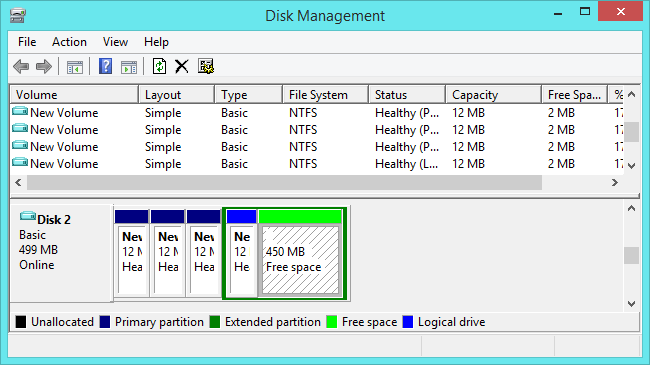The width and height of the screenshot is (651, 366).
Task: Toggle the Show/Hide Action Pane icon
Action: coord(129,67)
